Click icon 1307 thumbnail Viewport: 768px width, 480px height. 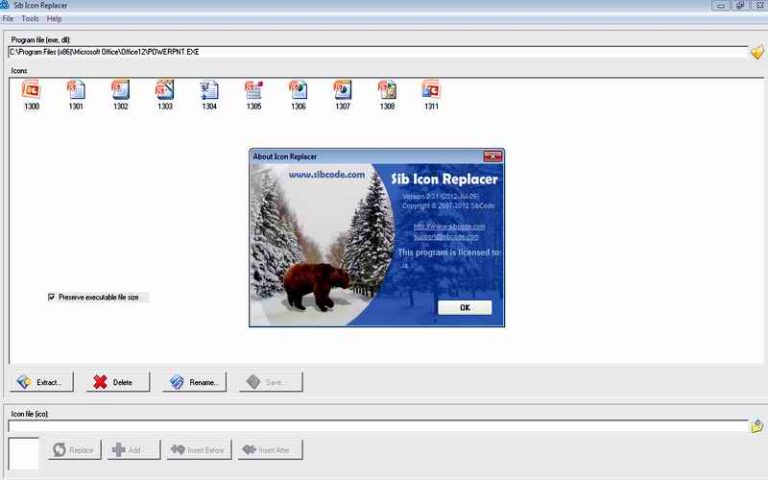tap(343, 91)
